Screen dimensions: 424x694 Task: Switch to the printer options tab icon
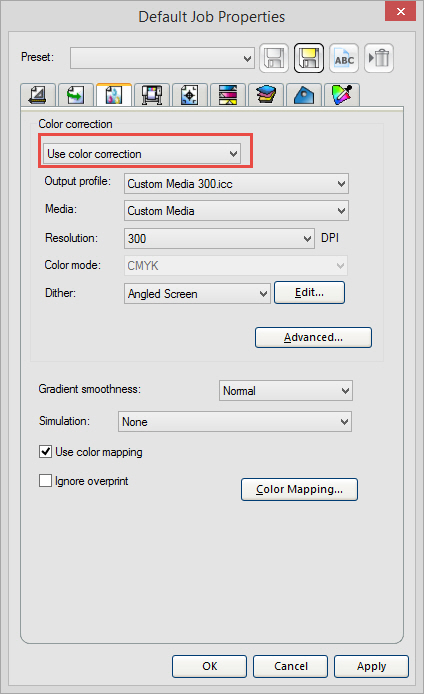coord(152,95)
